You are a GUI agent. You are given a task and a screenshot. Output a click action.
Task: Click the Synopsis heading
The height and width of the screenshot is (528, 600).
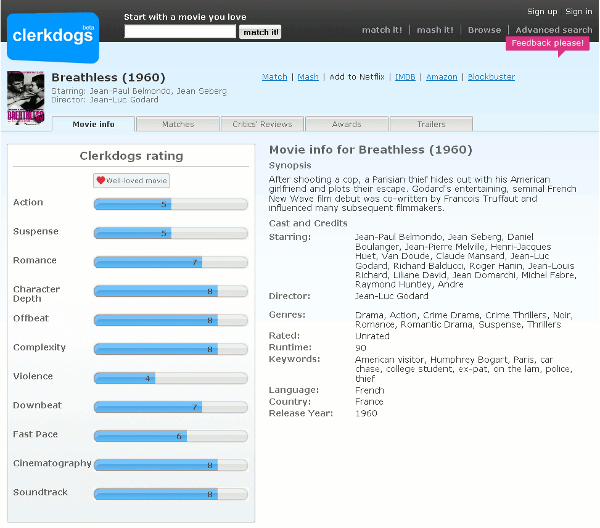(x=290, y=166)
